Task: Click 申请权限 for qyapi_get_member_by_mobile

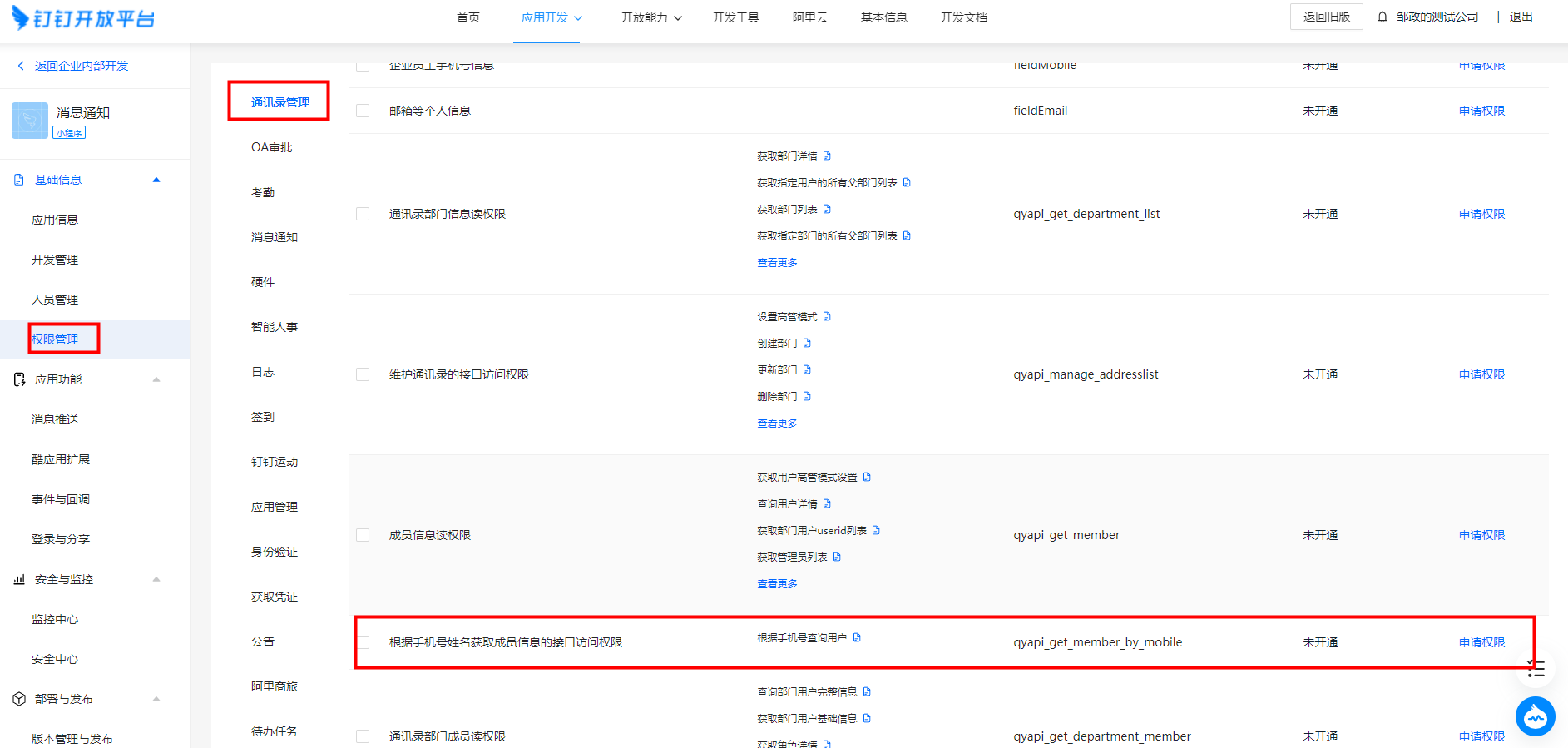Action: coord(1481,642)
